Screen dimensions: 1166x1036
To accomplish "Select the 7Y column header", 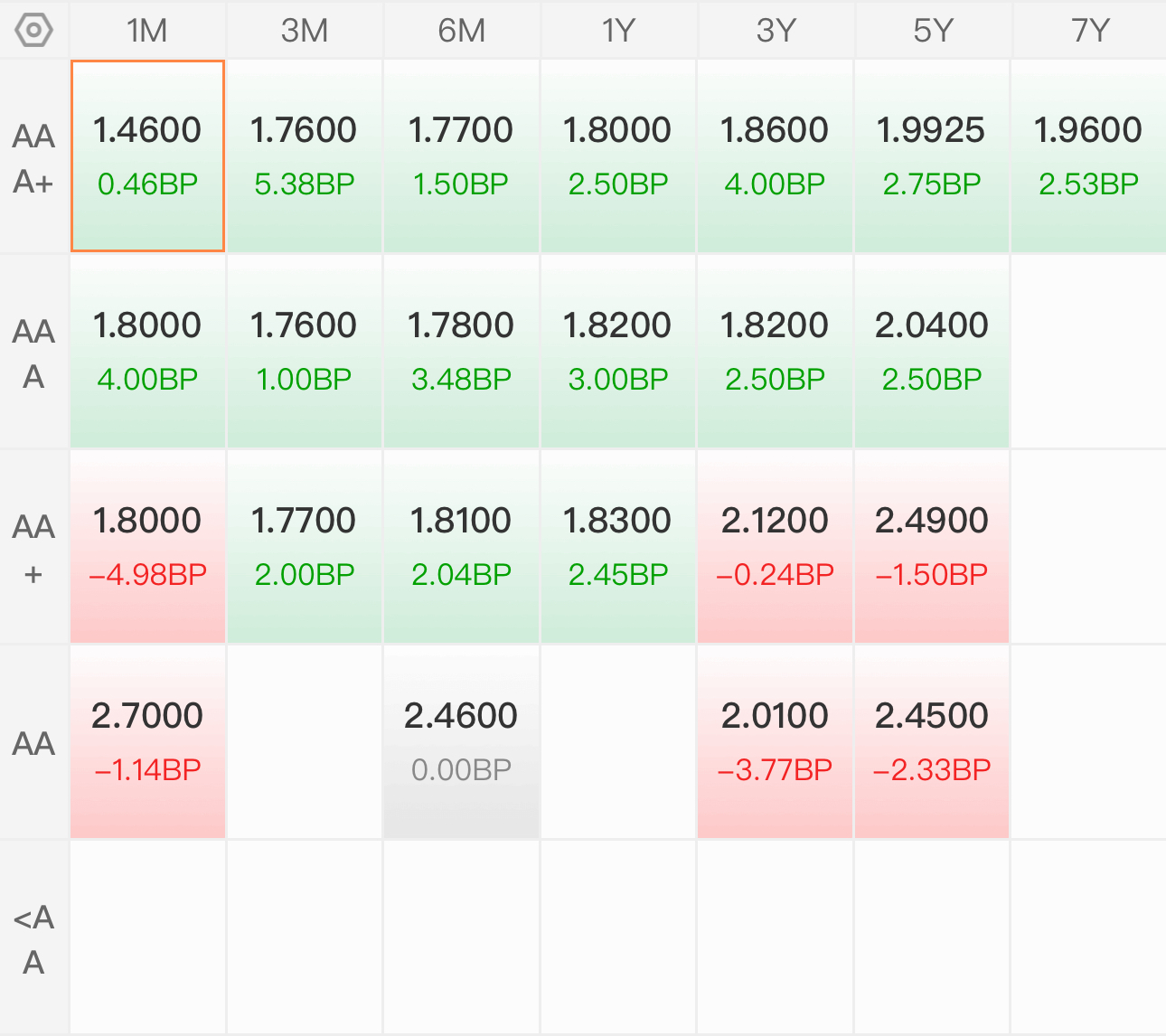I will point(1089,30).
